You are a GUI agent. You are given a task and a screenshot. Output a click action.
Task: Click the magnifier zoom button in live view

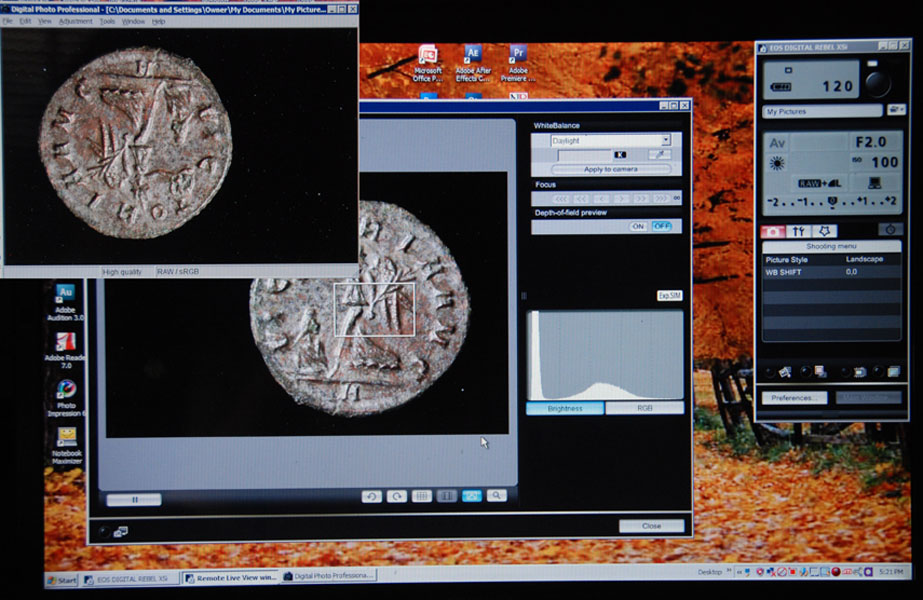497,496
